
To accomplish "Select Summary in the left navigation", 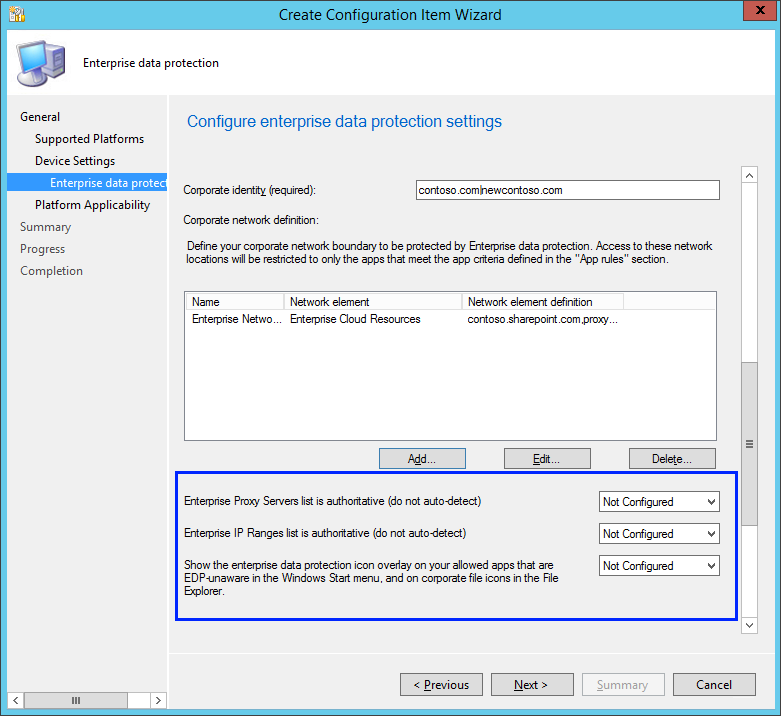I will [x=45, y=227].
